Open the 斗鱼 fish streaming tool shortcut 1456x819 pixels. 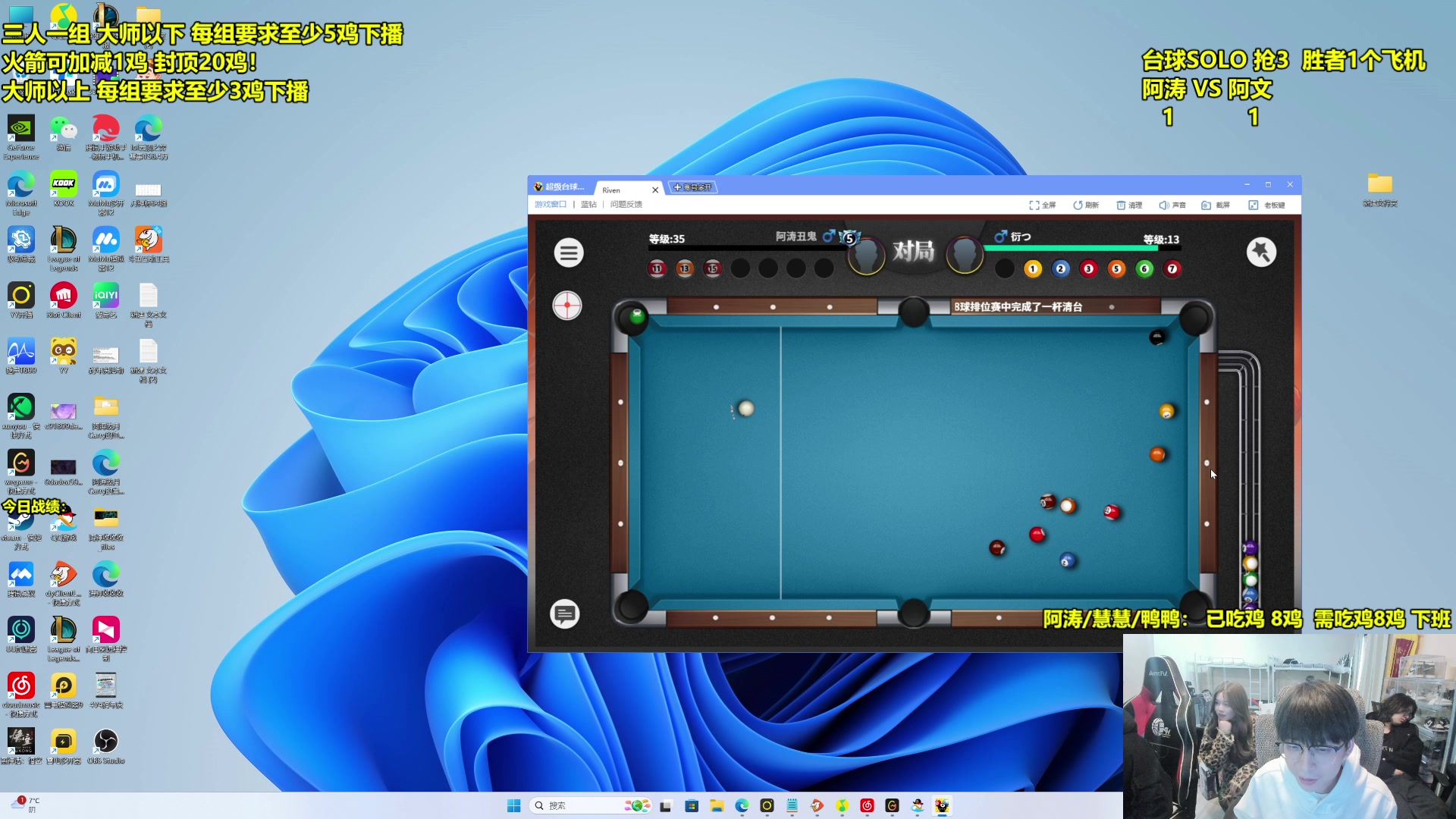pyautogui.click(x=149, y=245)
